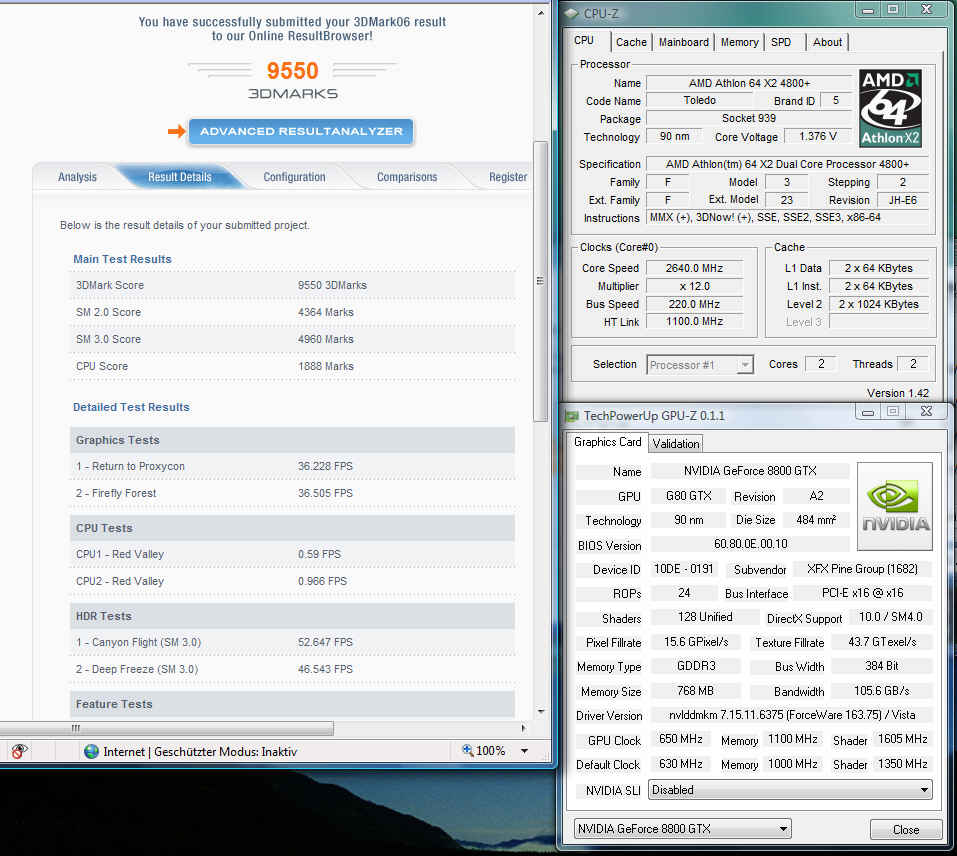Screen dimensions: 957x856
Task: Click the BIOS Version 60.80.0E.00.10 field
Action: click(x=750, y=544)
